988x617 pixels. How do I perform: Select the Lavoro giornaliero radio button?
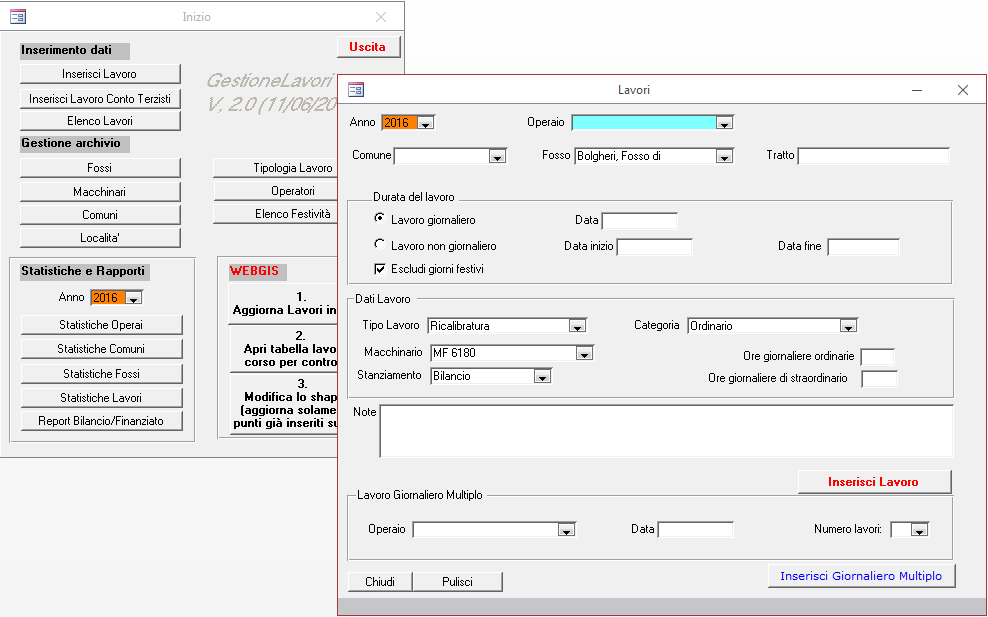pyautogui.click(x=380, y=219)
